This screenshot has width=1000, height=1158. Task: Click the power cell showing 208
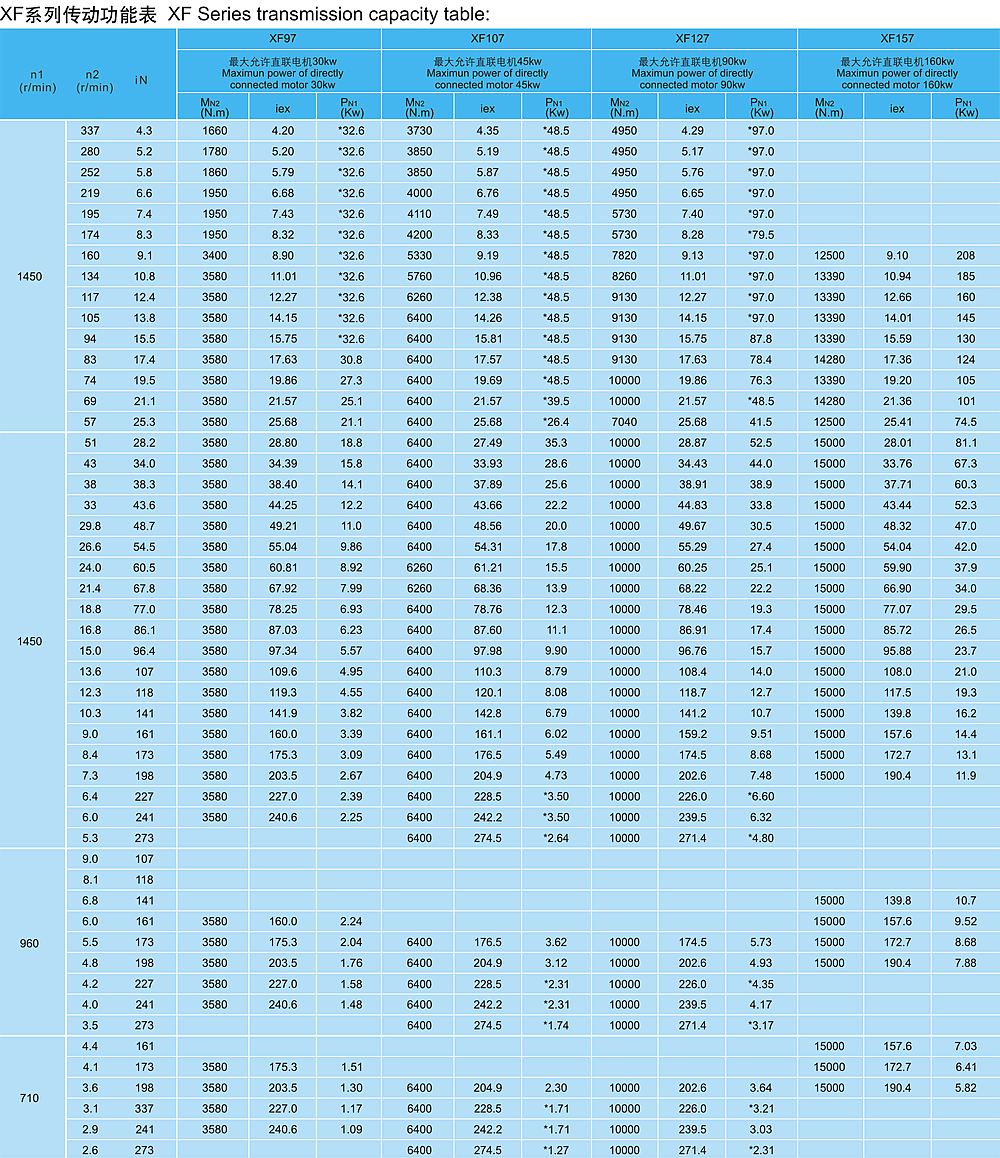[x=965, y=255]
